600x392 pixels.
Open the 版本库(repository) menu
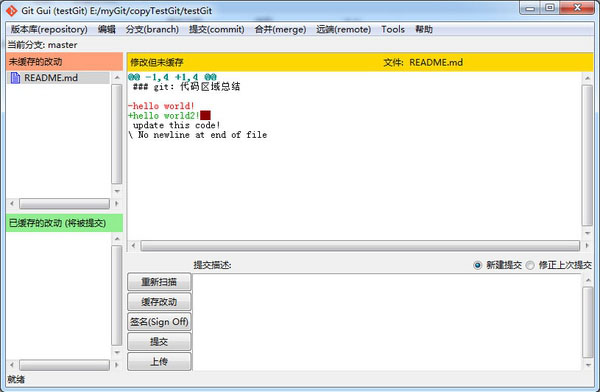(49, 29)
